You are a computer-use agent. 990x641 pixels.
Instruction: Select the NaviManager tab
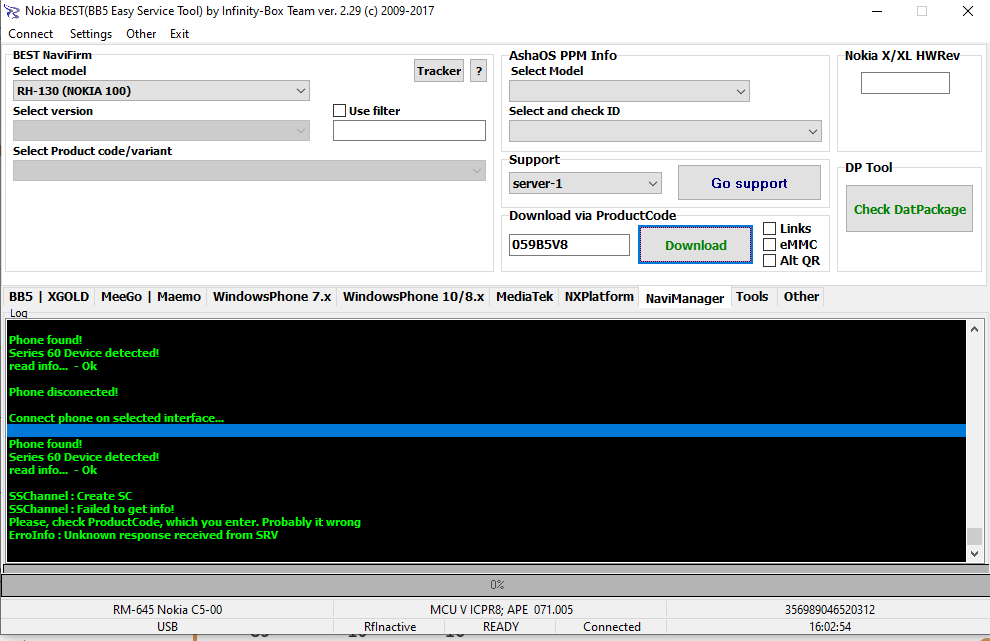tap(684, 297)
